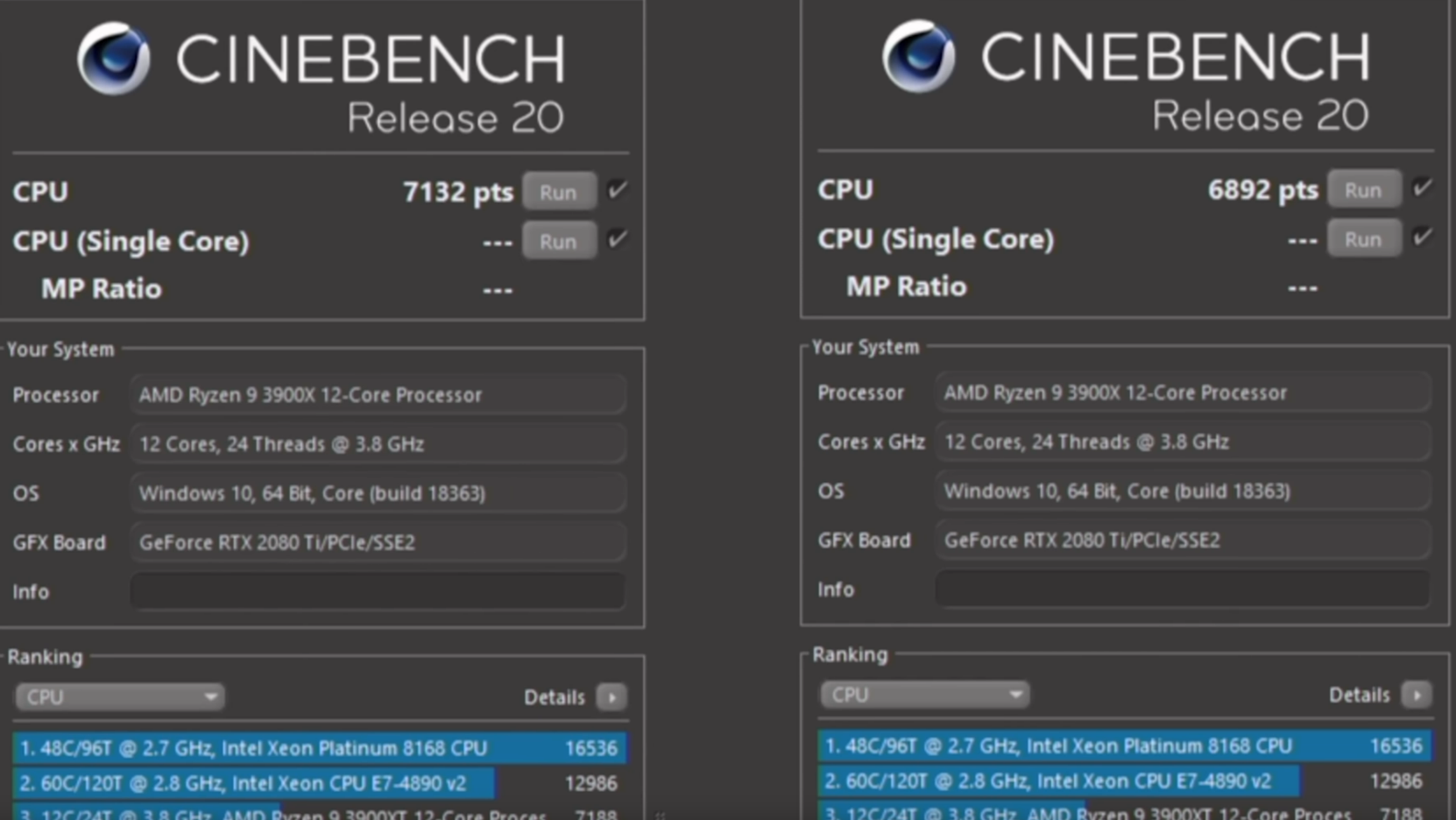Select the Processor field in left window

[x=378, y=395]
